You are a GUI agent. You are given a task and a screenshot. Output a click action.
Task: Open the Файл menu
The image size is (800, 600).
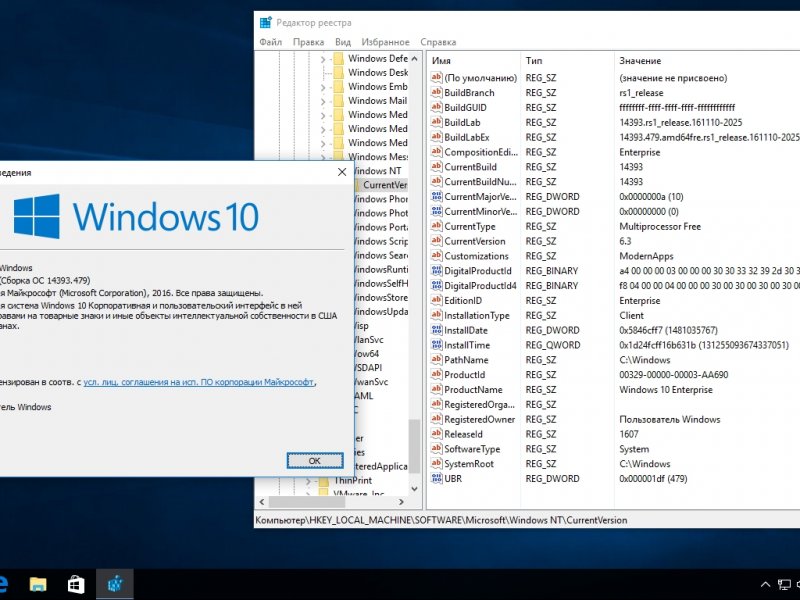(270, 42)
